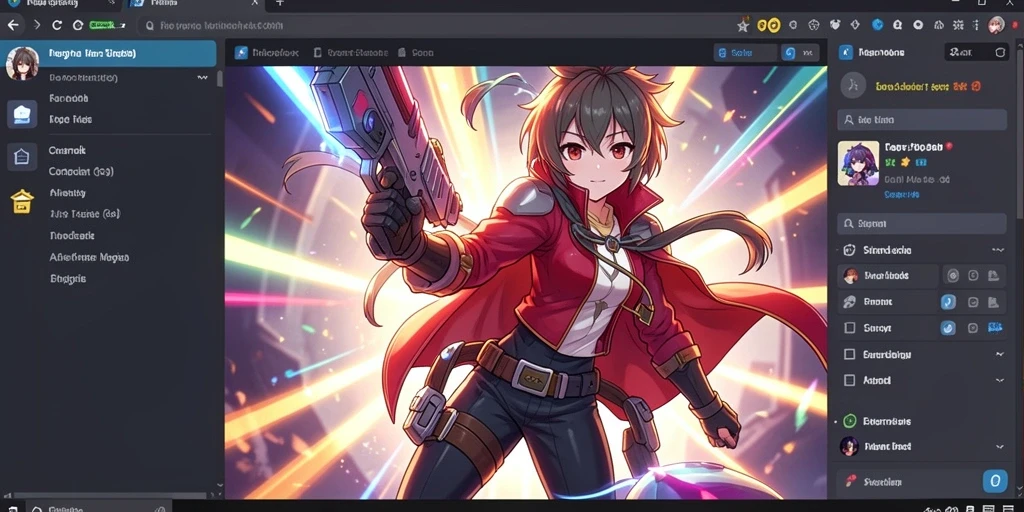Click the last gray icon in the first list row

(x=993, y=276)
